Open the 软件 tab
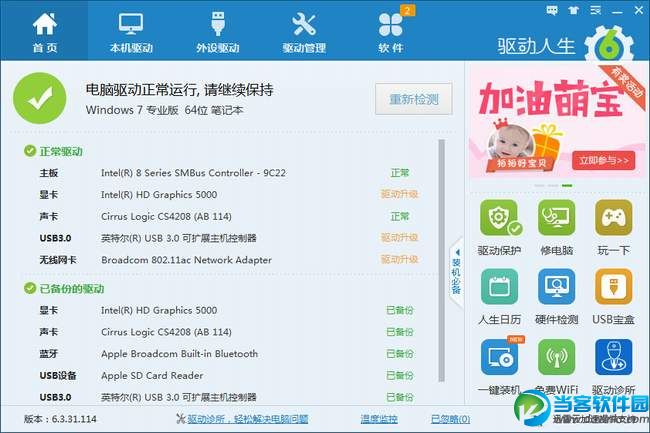Viewport: 650px width, 433px height. pos(390,32)
